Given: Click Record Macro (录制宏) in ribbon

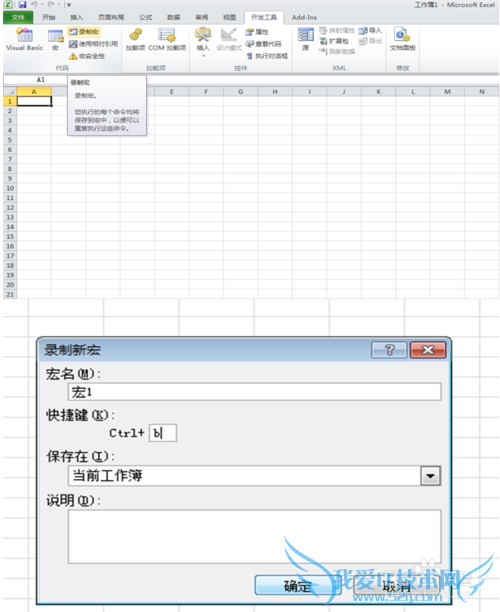Looking at the screenshot, I should 84,32.
